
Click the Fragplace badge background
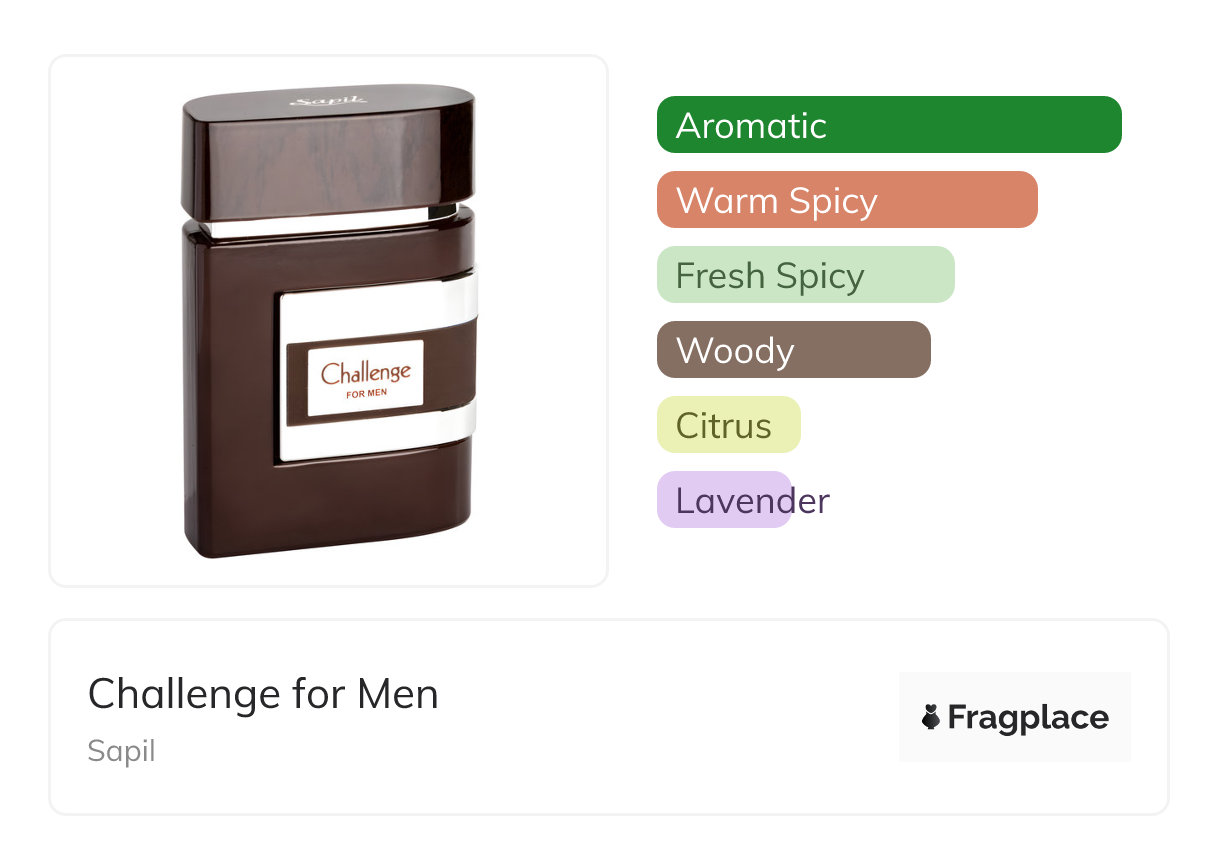pos(1015,717)
